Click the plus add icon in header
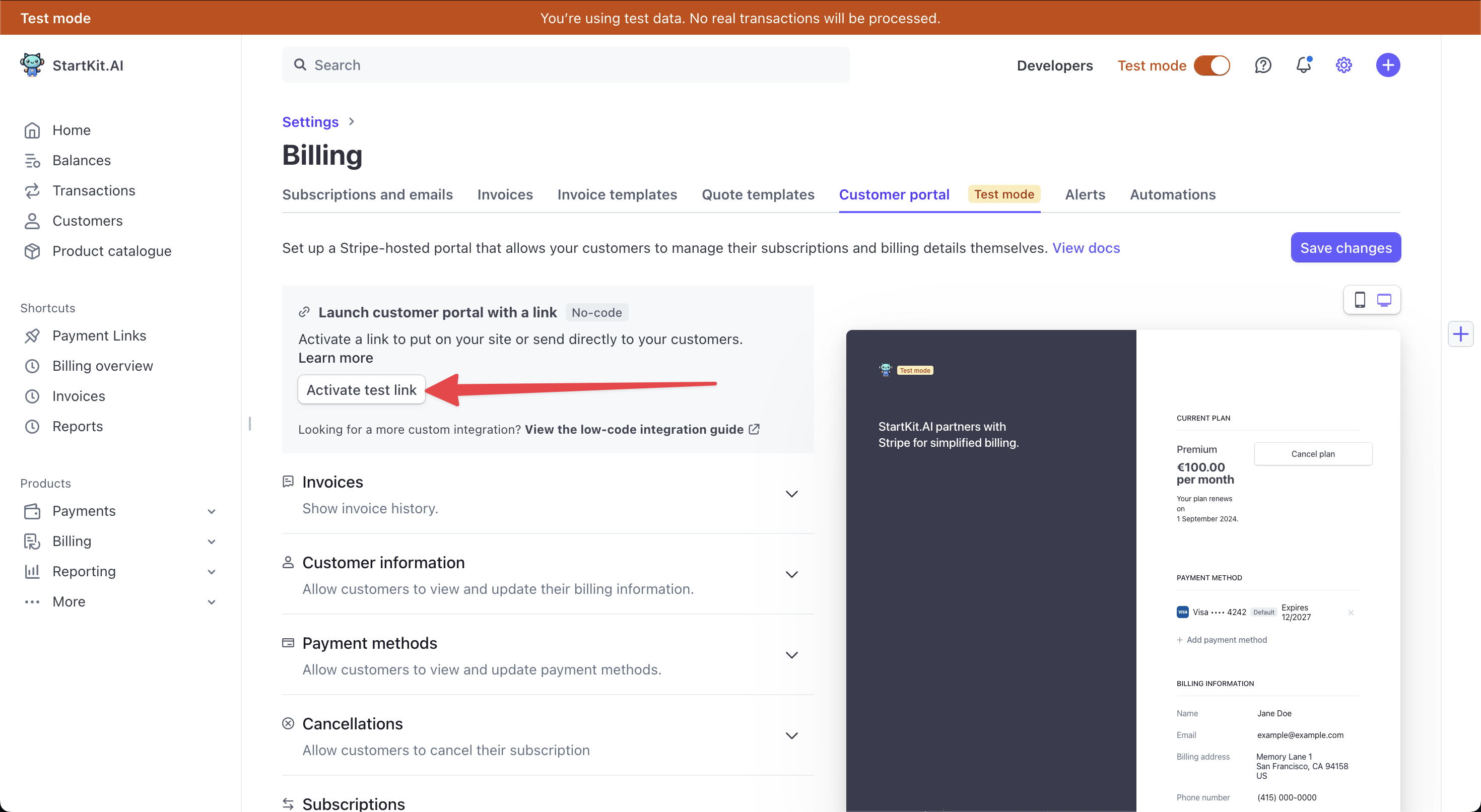The image size is (1481, 812). pyautogui.click(x=1389, y=64)
